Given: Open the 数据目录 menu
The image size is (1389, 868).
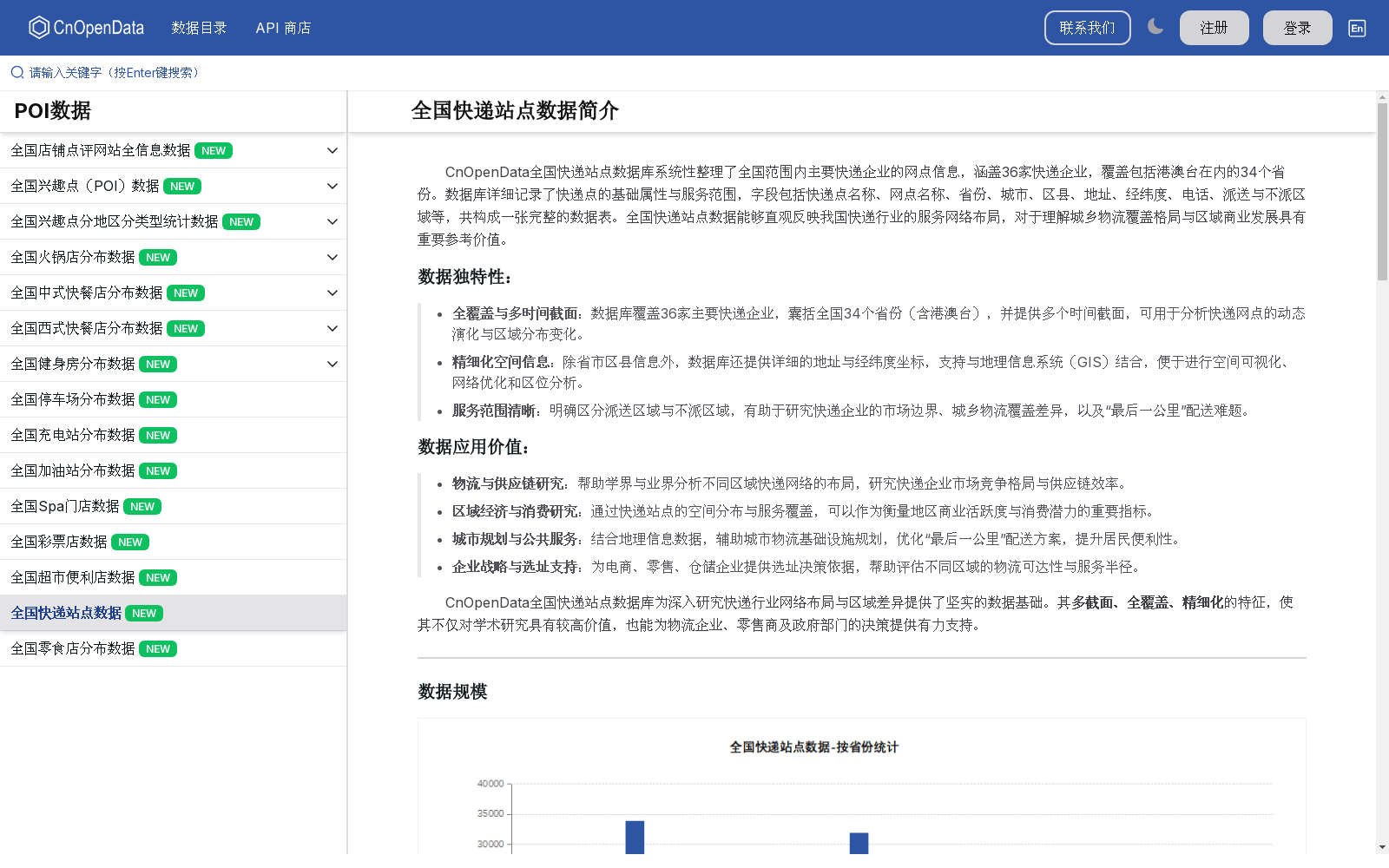Looking at the screenshot, I should click(x=199, y=27).
